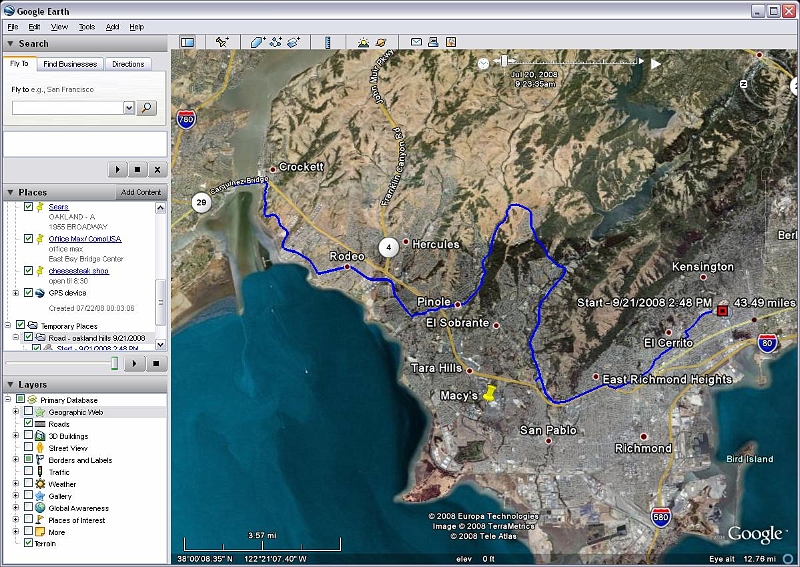This screenshot has width=800, height=567.
Task: Open the Sears placemark link
Action: click(58, 207)
